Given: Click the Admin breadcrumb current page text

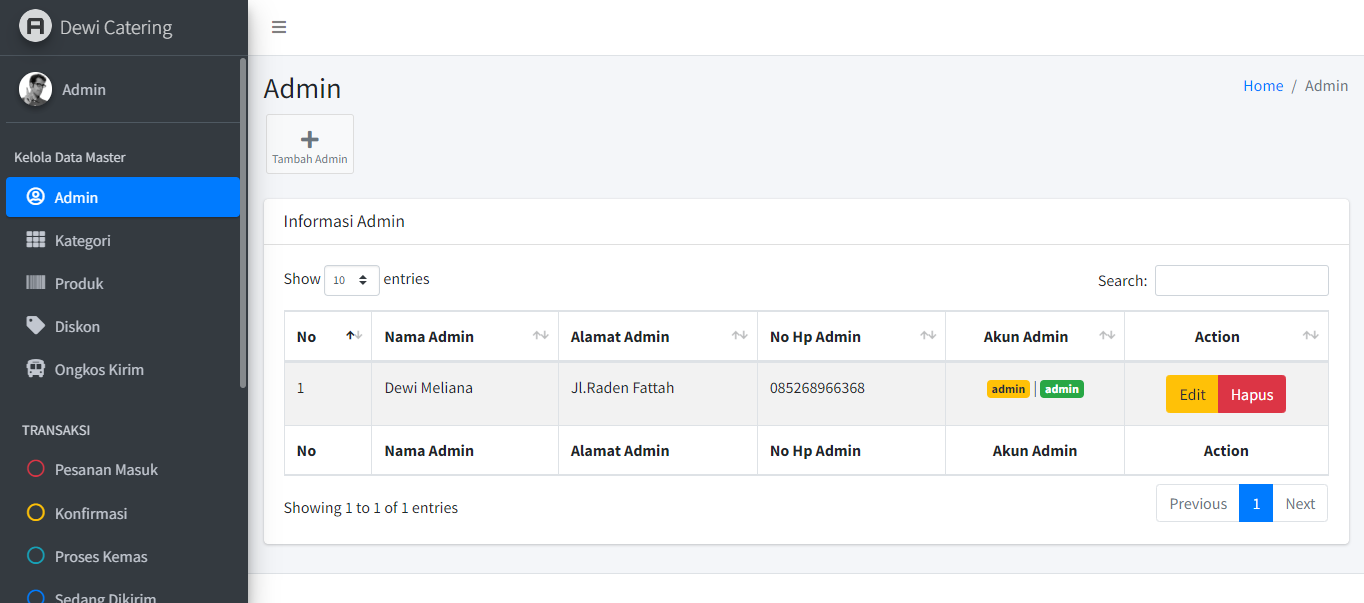Looking at the screenshot, I should click(1327, 86).
